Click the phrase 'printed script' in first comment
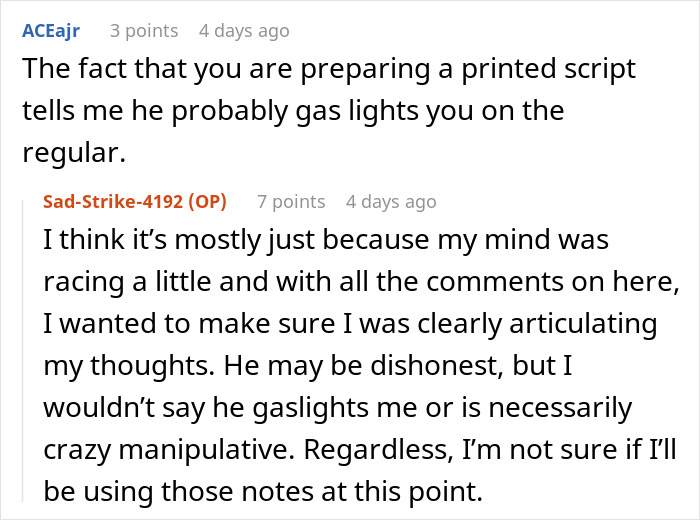This screenshot has height=520, width=700. (x=548, y=70)
